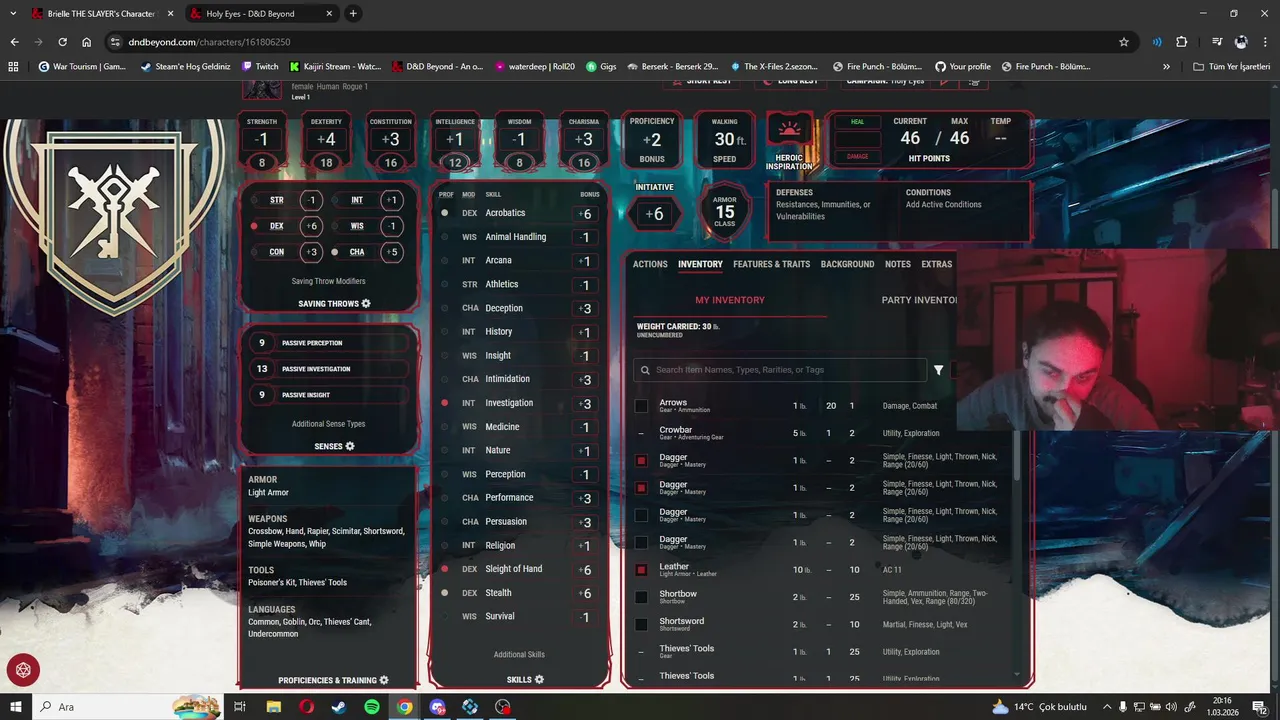Click the red dice roller button

point(23,670)
